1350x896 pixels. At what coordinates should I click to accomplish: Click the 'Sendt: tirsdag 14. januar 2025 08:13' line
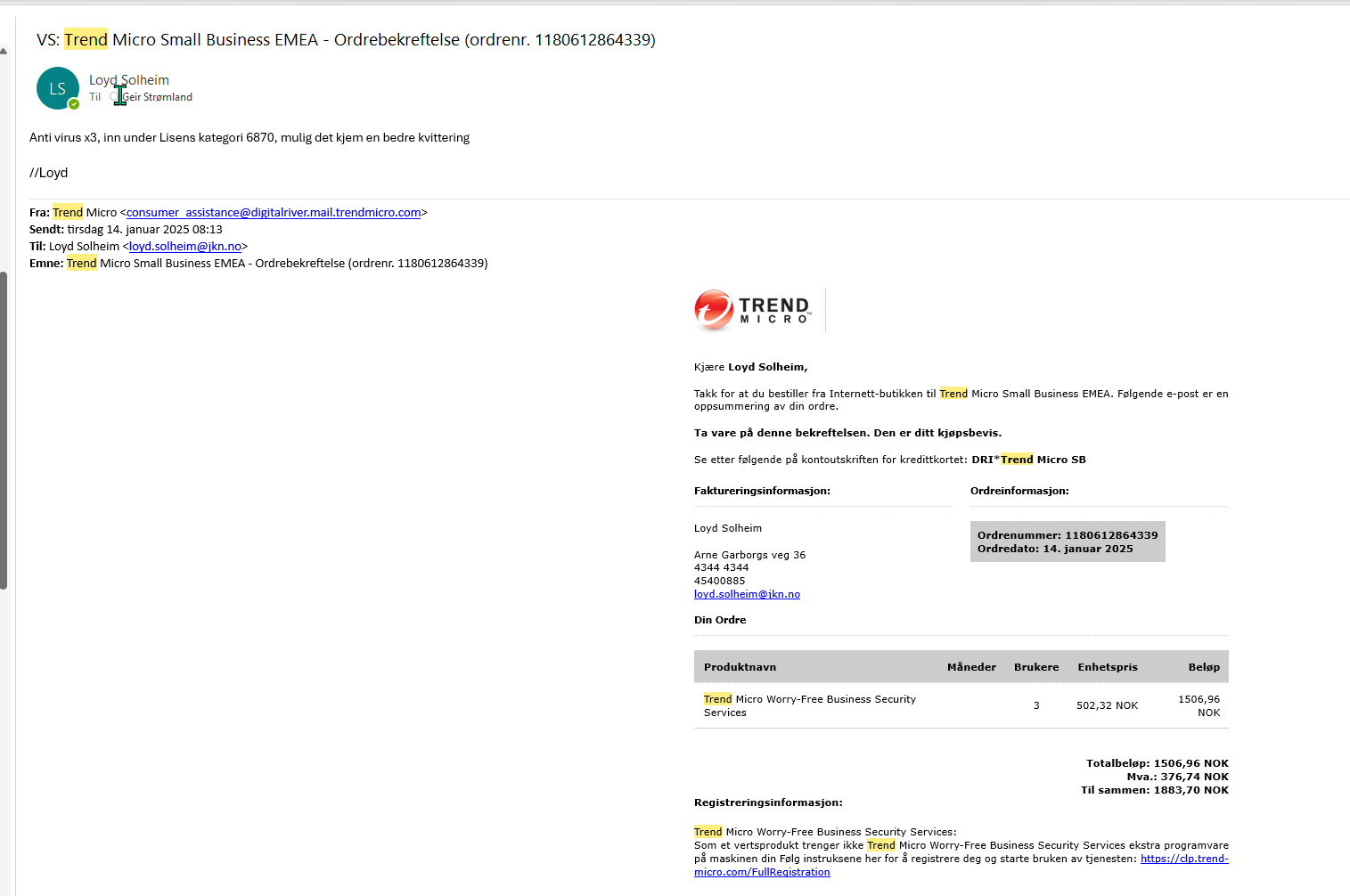(126, 229)
